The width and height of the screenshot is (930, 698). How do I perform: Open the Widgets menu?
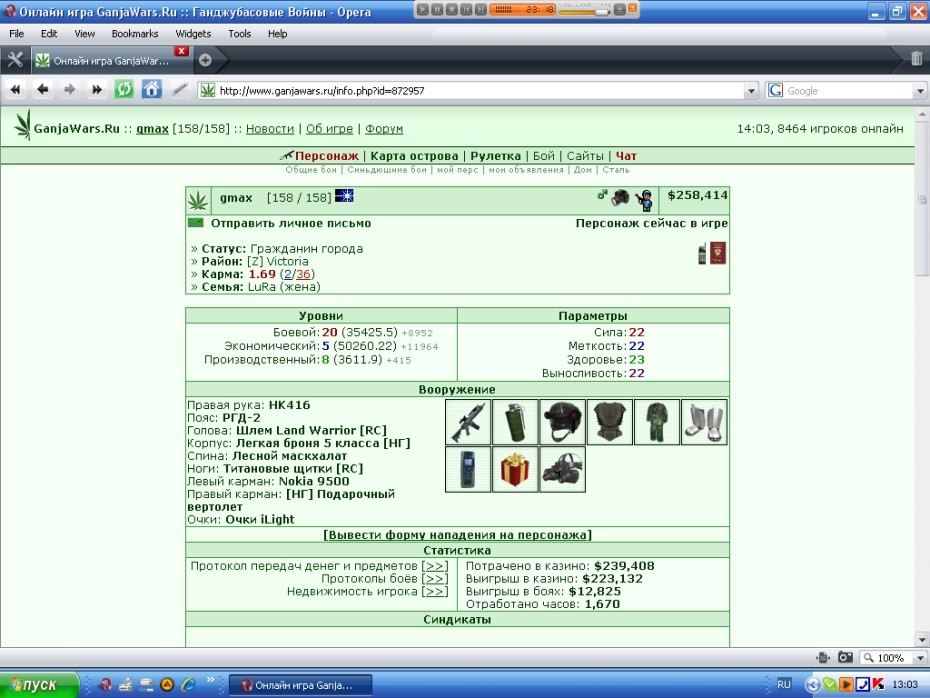[x=193, y=34]
